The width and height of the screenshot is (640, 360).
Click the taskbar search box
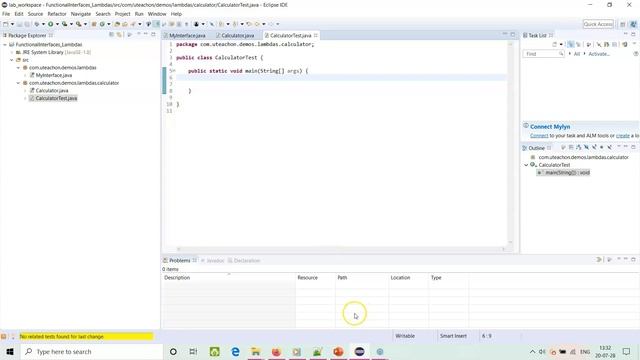pyautogui.click(x=91, y=351)
